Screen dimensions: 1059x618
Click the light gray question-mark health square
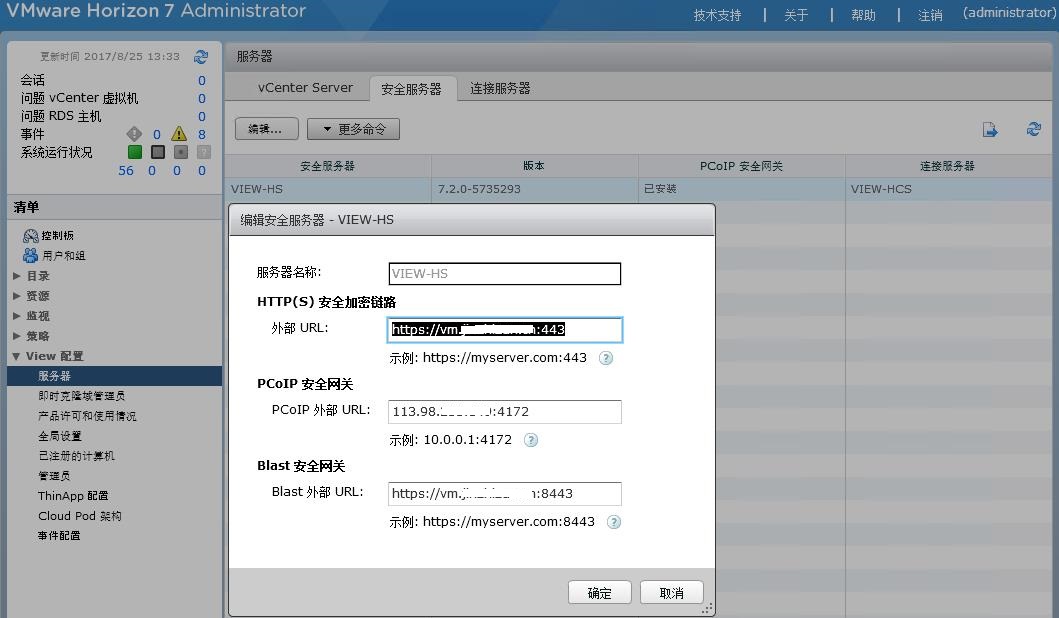[203, 152]
